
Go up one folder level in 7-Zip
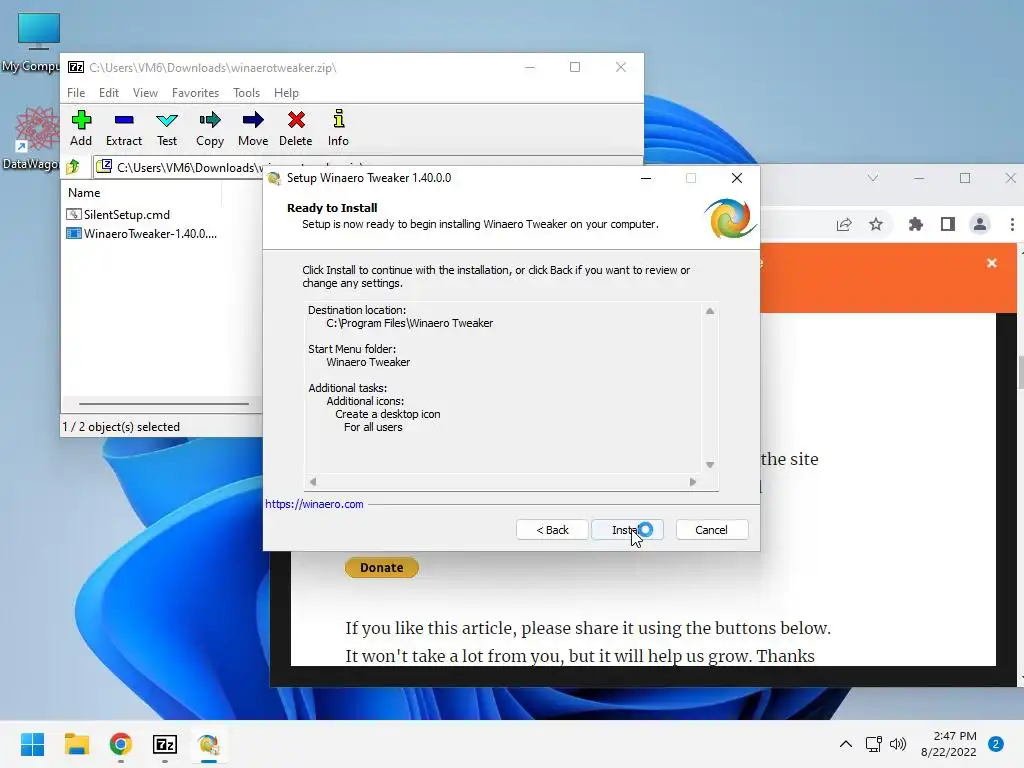73,167
